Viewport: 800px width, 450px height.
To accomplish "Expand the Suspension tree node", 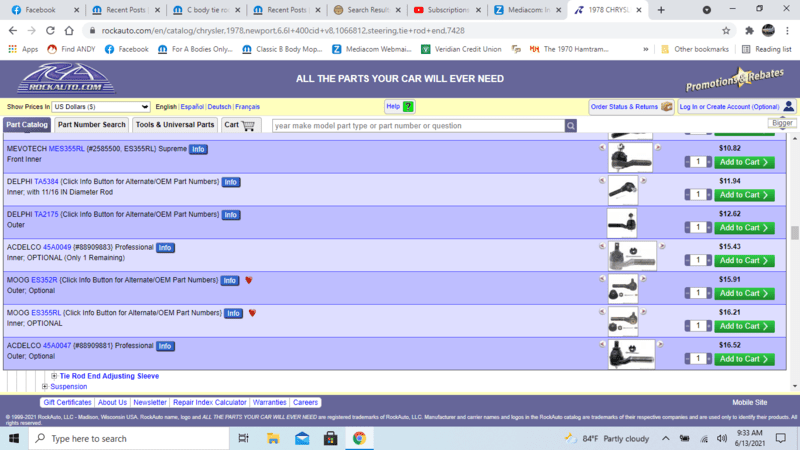I will pos(45,387).
